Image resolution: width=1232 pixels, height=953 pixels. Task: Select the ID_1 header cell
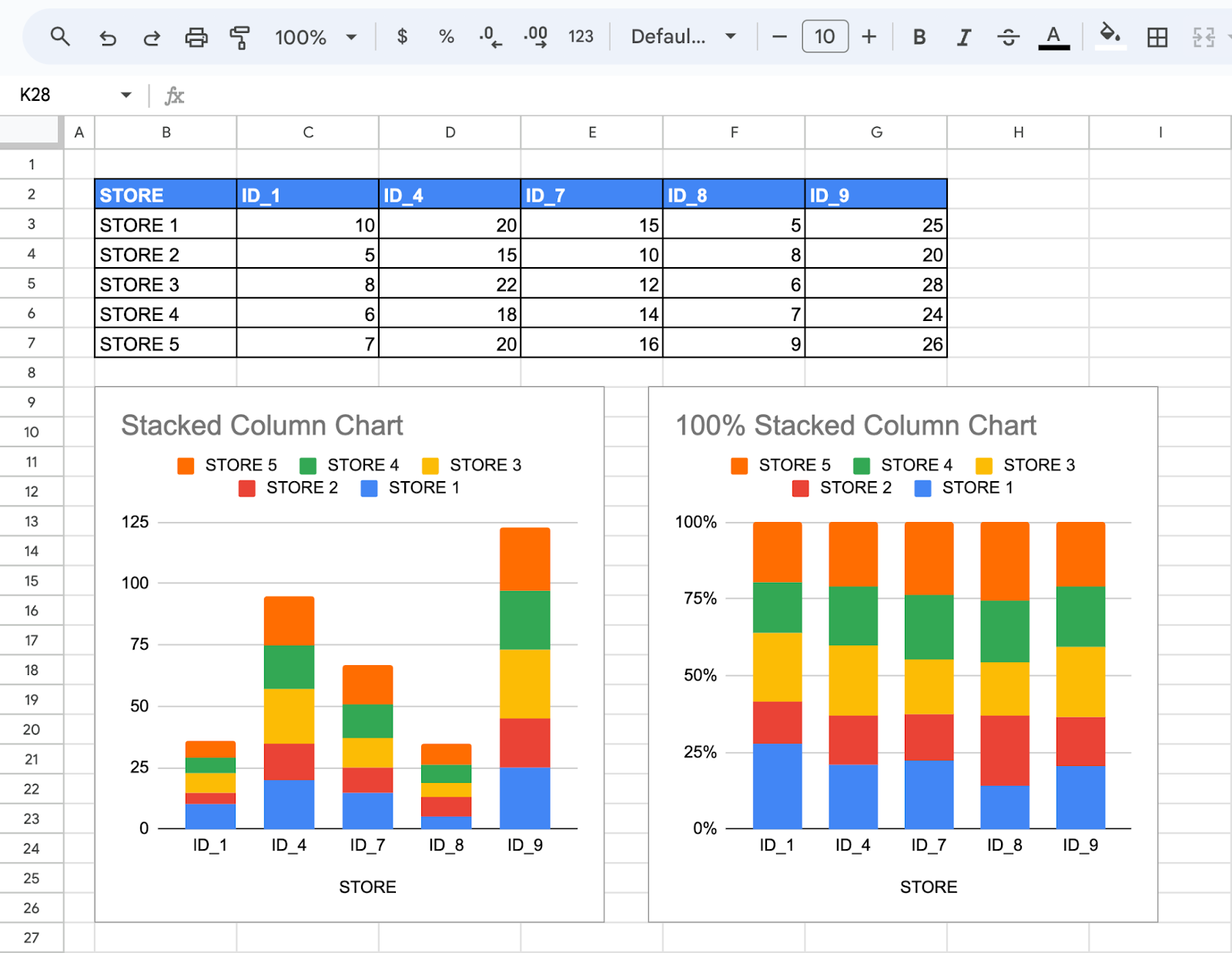click(x=308, y=195)
